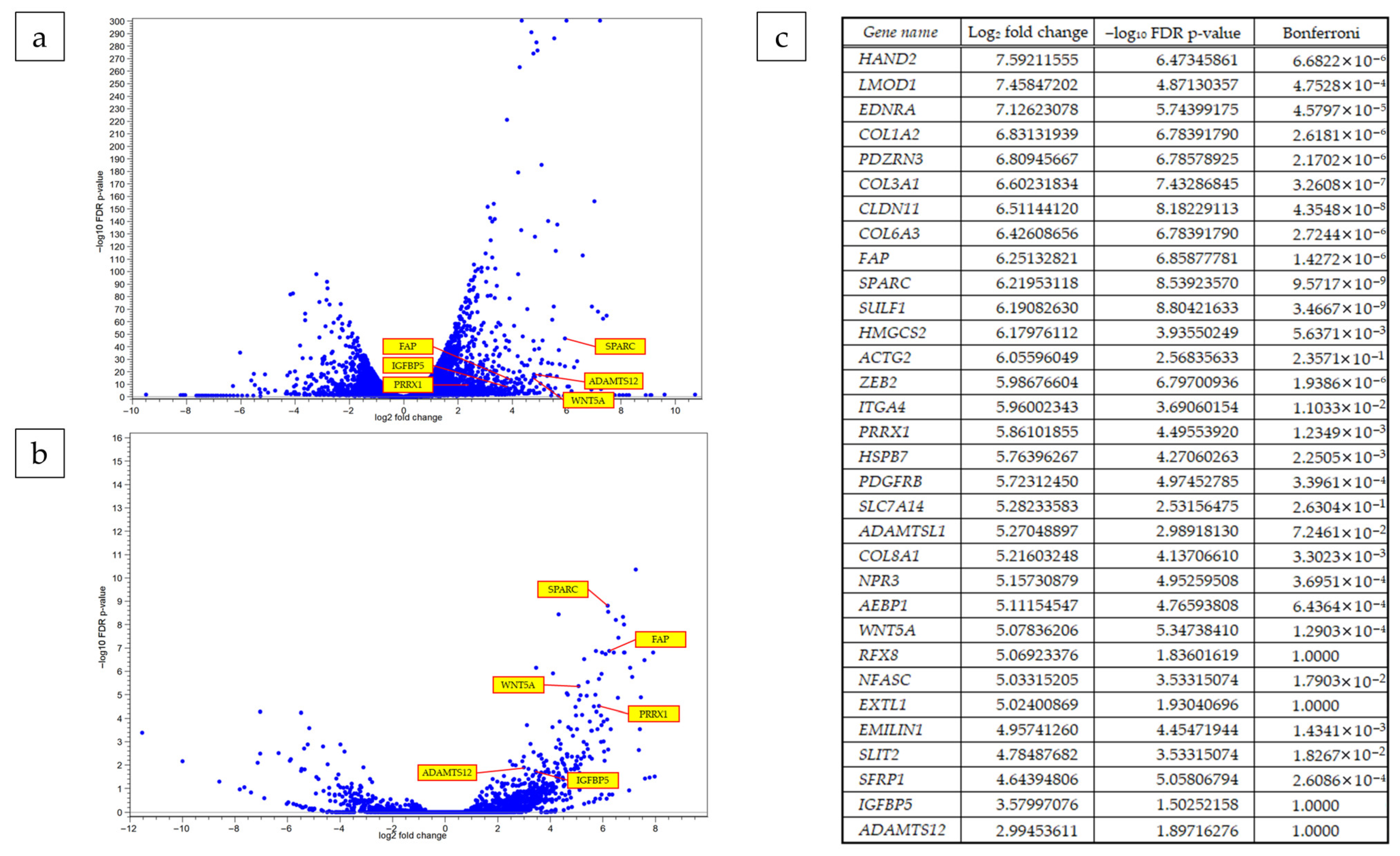The image size is (1400, 856).
Task: Click the ZEB2 gene name cell
Action: pyautogui.click(x=877, y=382)
